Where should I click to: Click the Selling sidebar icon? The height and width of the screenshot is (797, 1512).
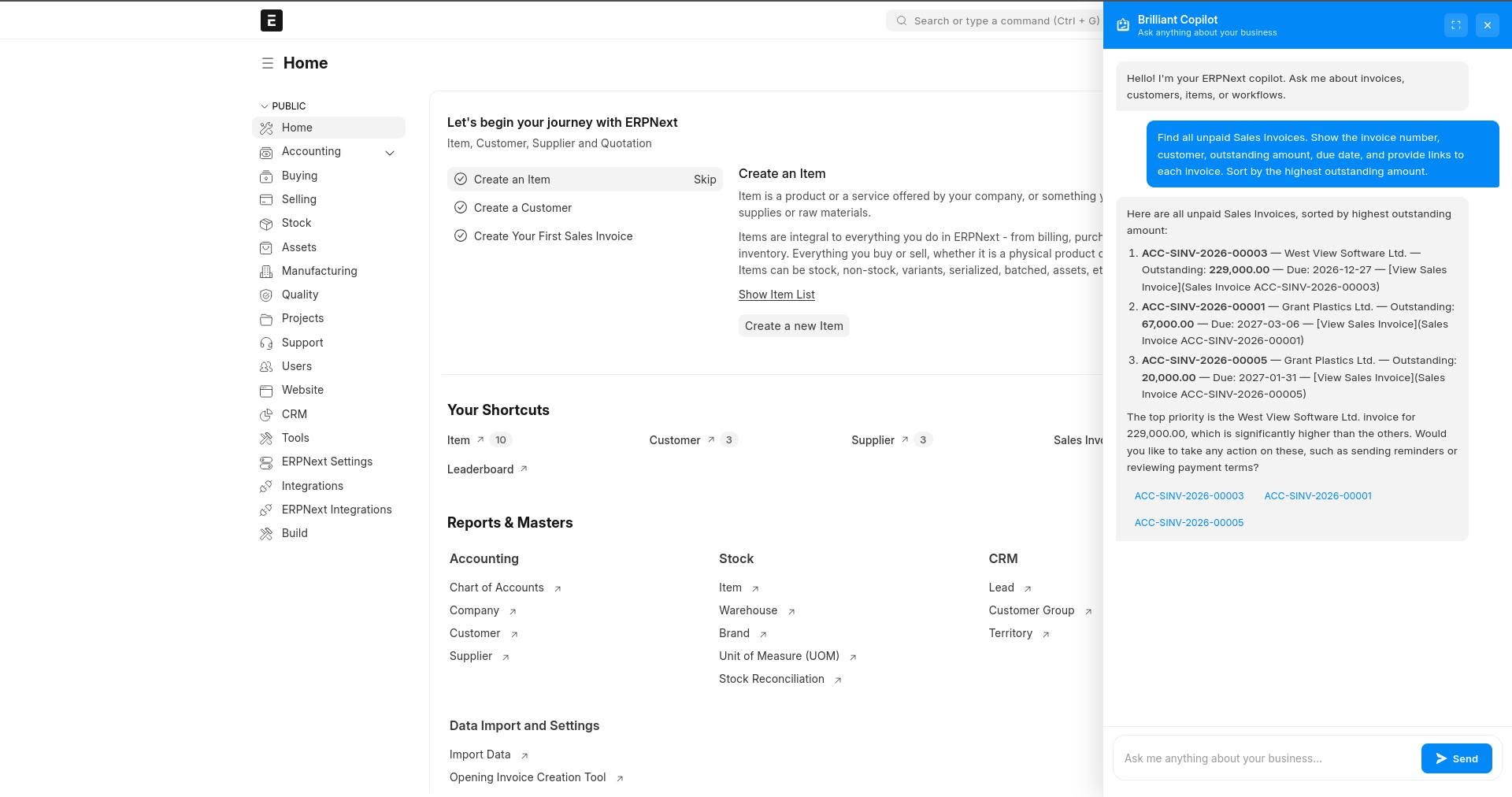click(266, 199)
